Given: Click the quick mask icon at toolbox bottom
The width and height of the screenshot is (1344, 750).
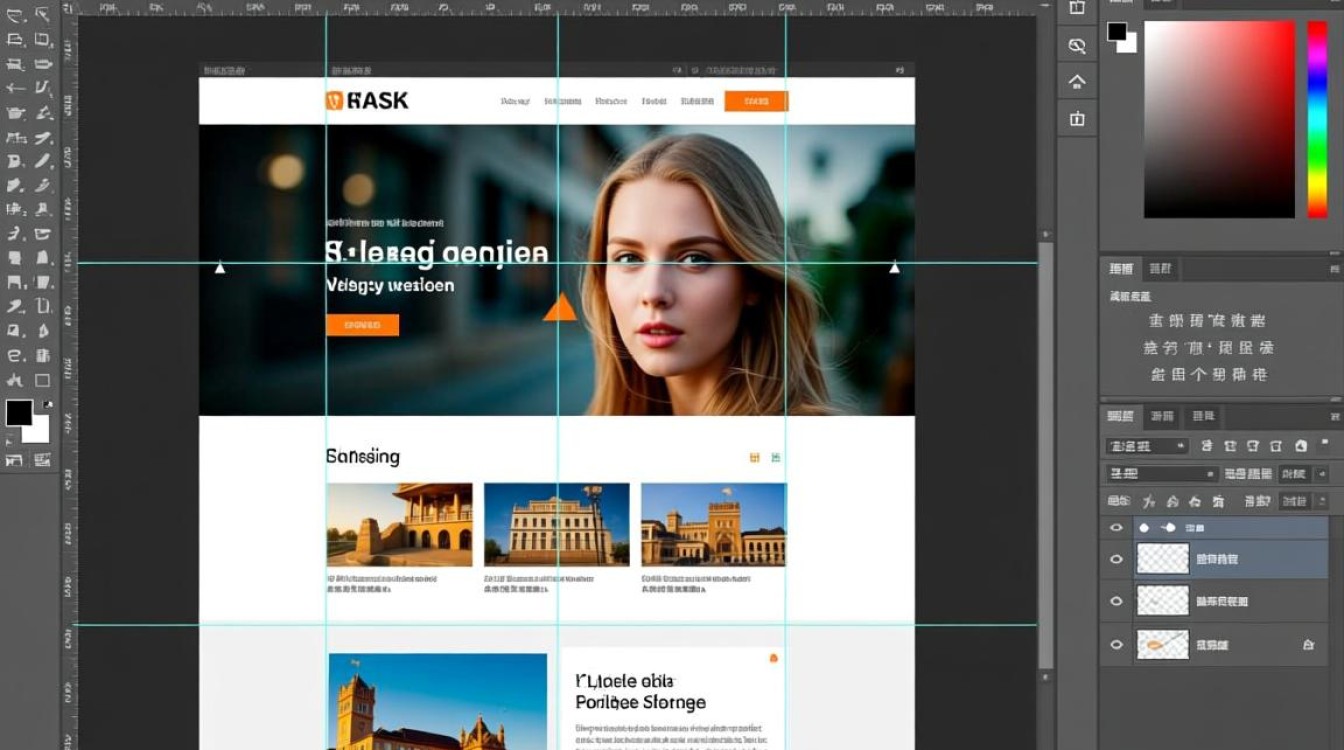Looking at the screenshot, I should coord(15,460).
